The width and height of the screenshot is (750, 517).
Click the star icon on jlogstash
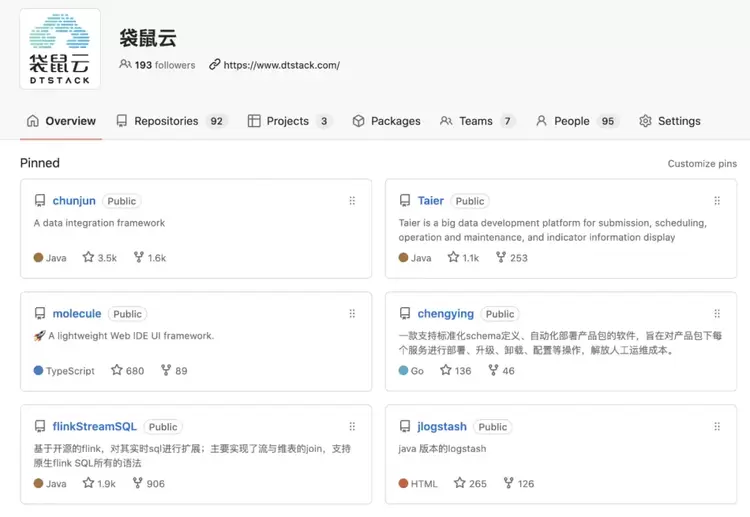point(460,483)
